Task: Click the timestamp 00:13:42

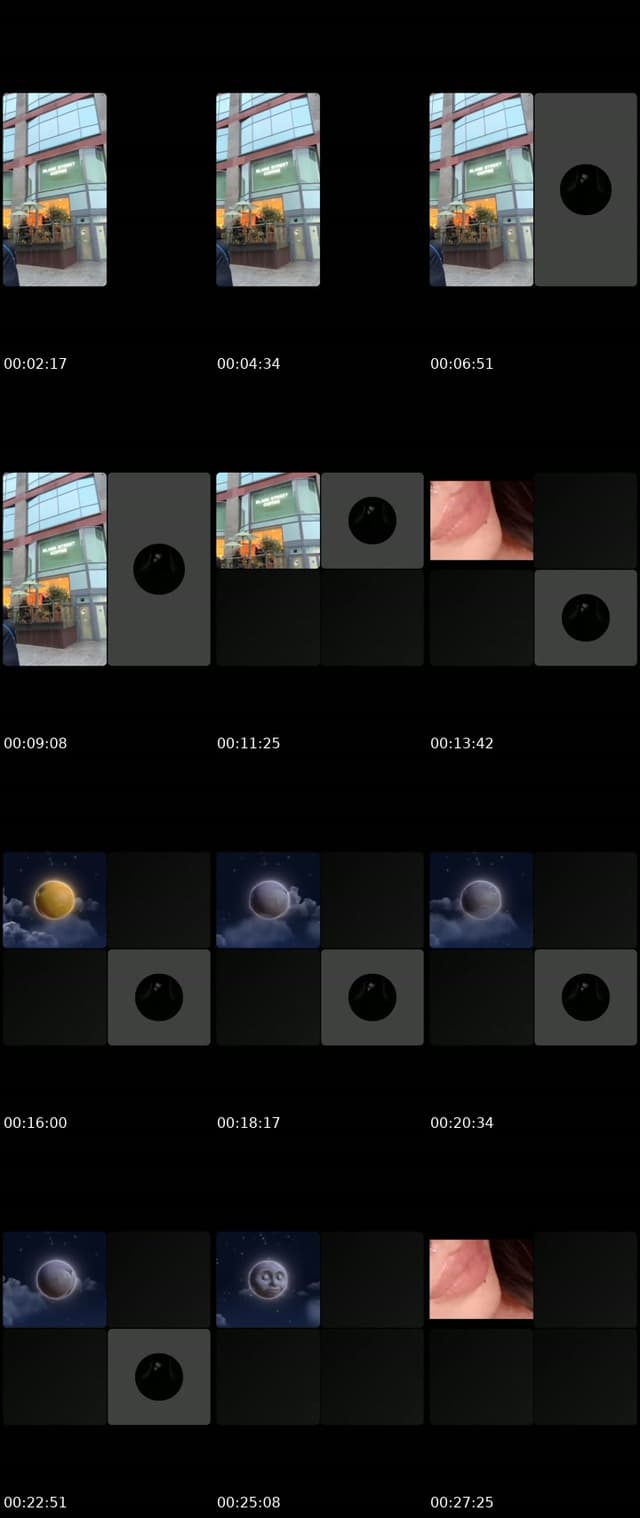Action: 462,743
